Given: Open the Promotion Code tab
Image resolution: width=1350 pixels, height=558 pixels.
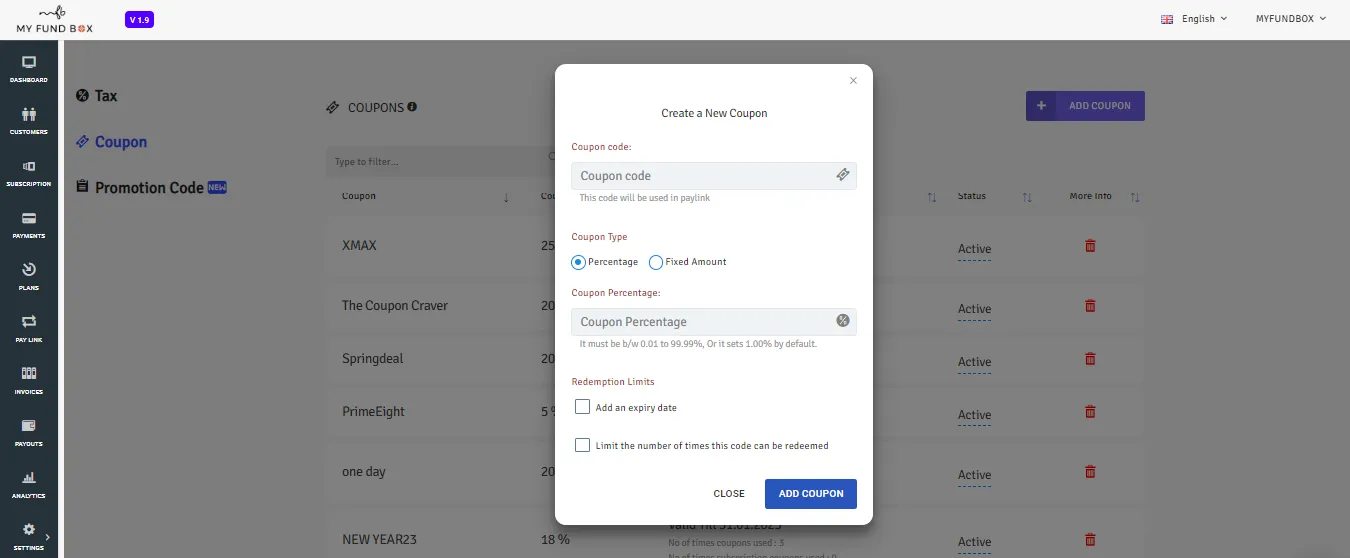Looking at the screenshot, I should 152,188.
